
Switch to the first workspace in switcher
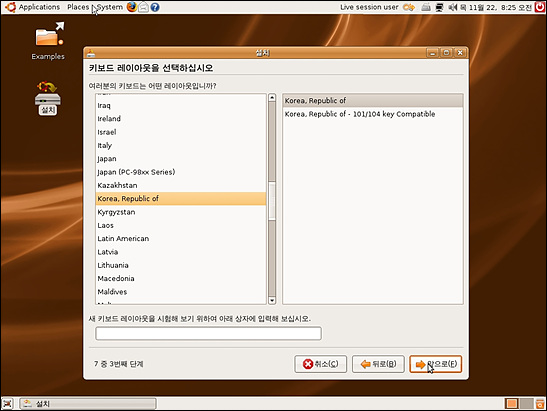(512, 404)
